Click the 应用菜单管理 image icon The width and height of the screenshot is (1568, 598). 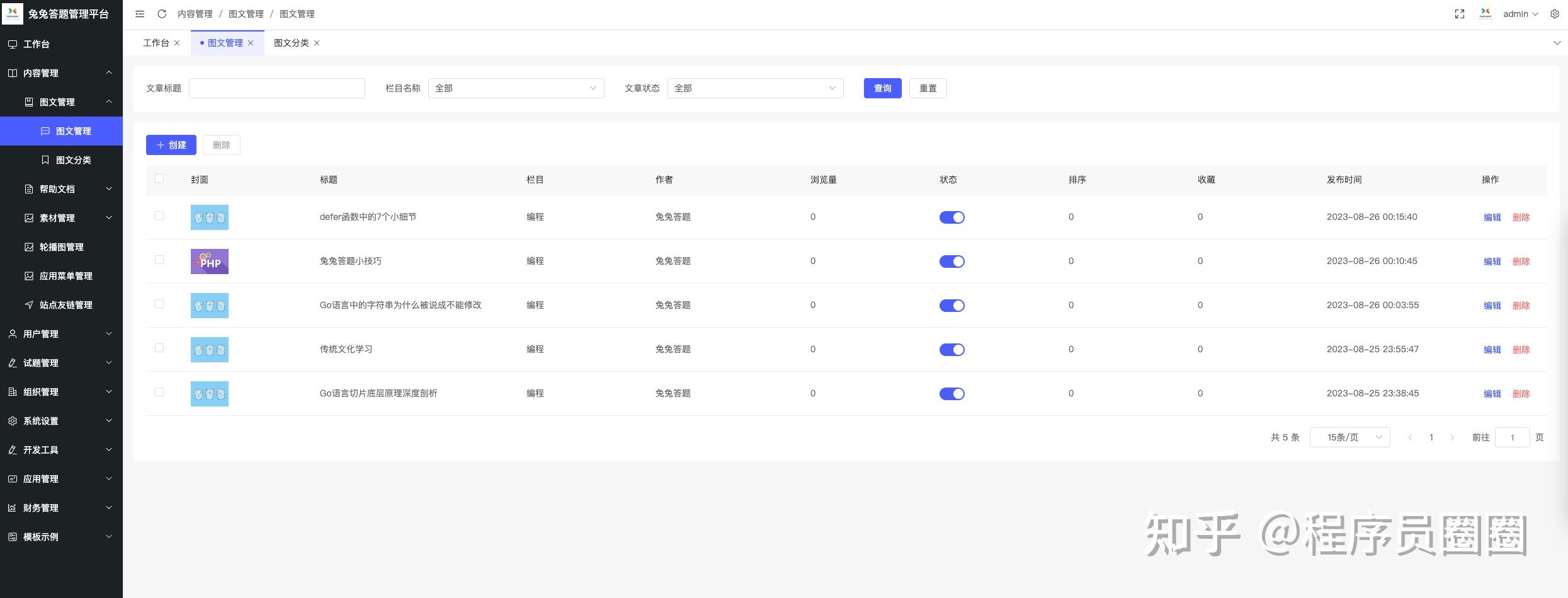[29, 276]
